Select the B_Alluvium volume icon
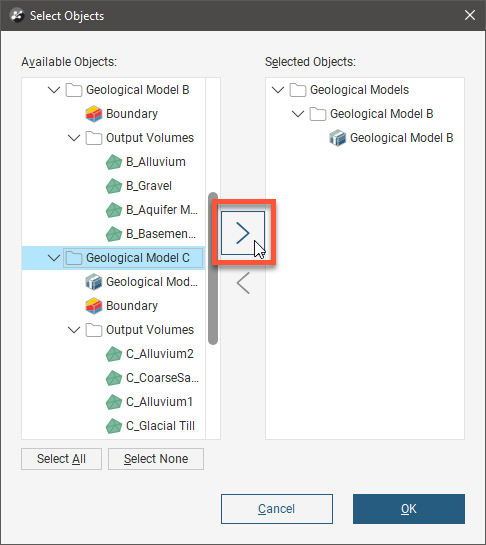The height and width of the screenshot is (545, 486). tap(114, 162)
